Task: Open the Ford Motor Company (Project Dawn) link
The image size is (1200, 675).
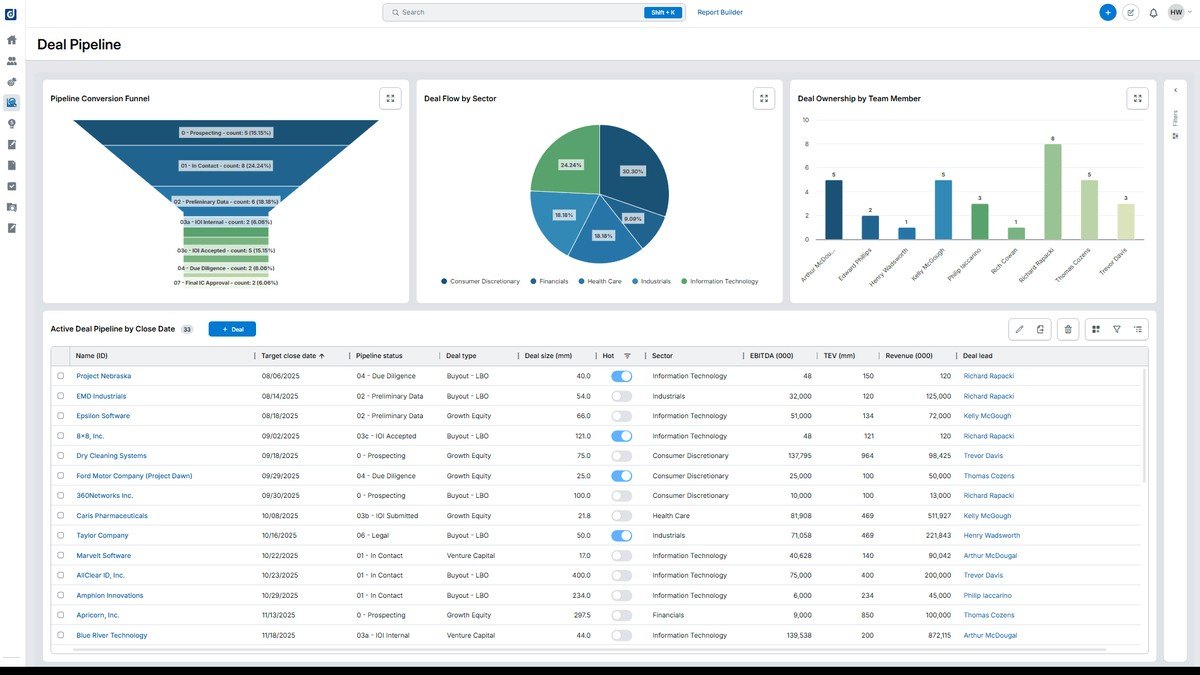Action: tap(134, 476)
